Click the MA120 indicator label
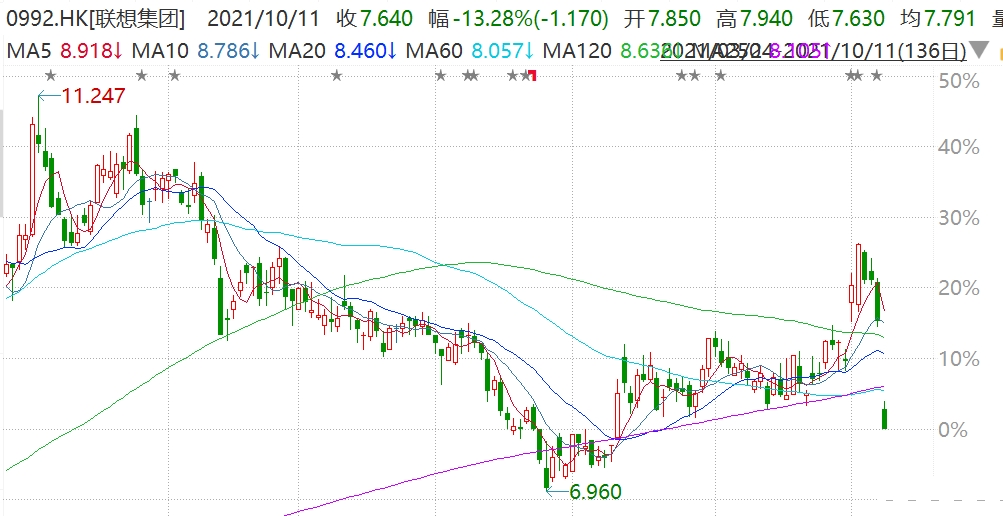Viewport: 1003px width, 516px height. click(577, 51)
